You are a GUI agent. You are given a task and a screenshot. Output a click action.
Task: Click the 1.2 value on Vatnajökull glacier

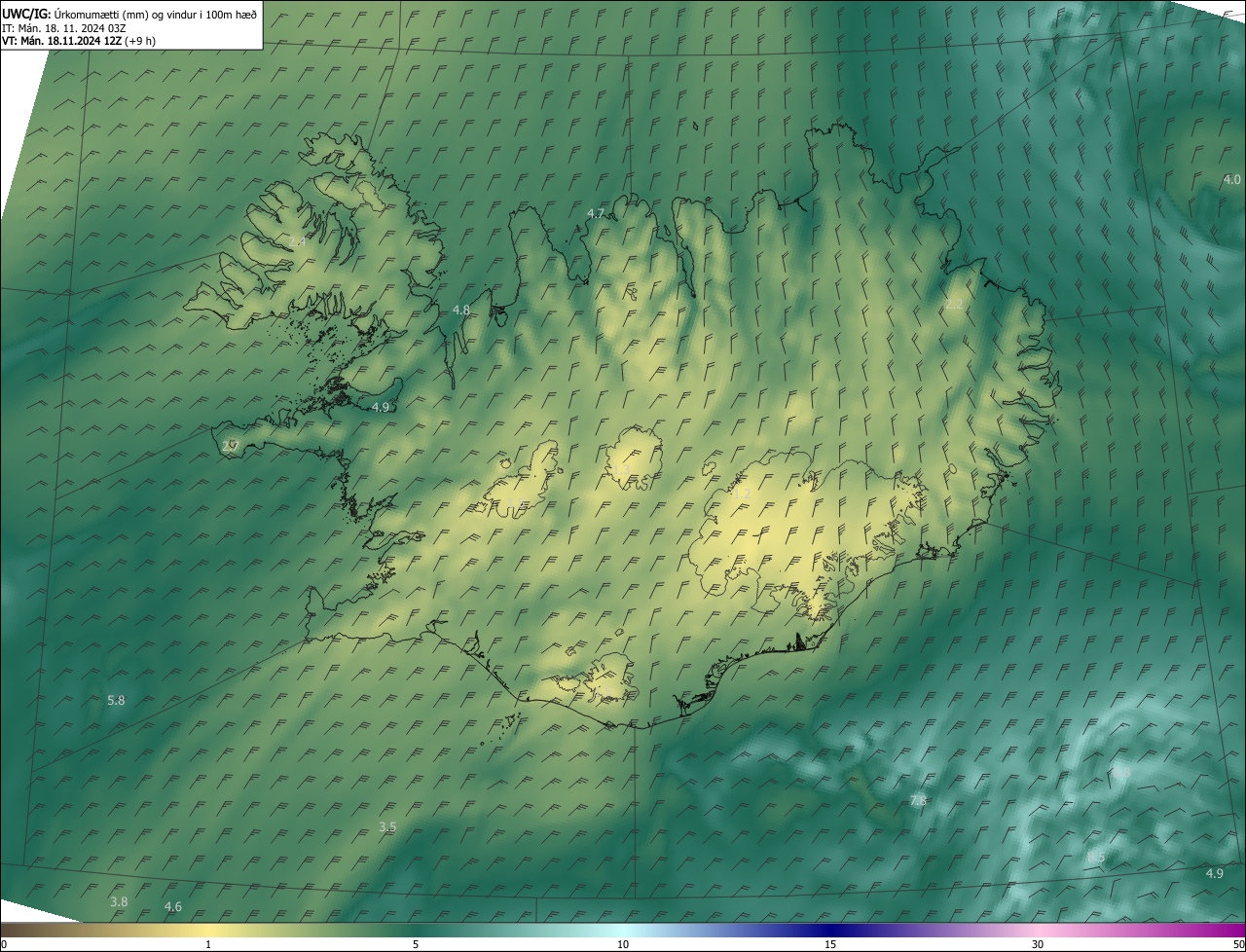tap(742, 494)
